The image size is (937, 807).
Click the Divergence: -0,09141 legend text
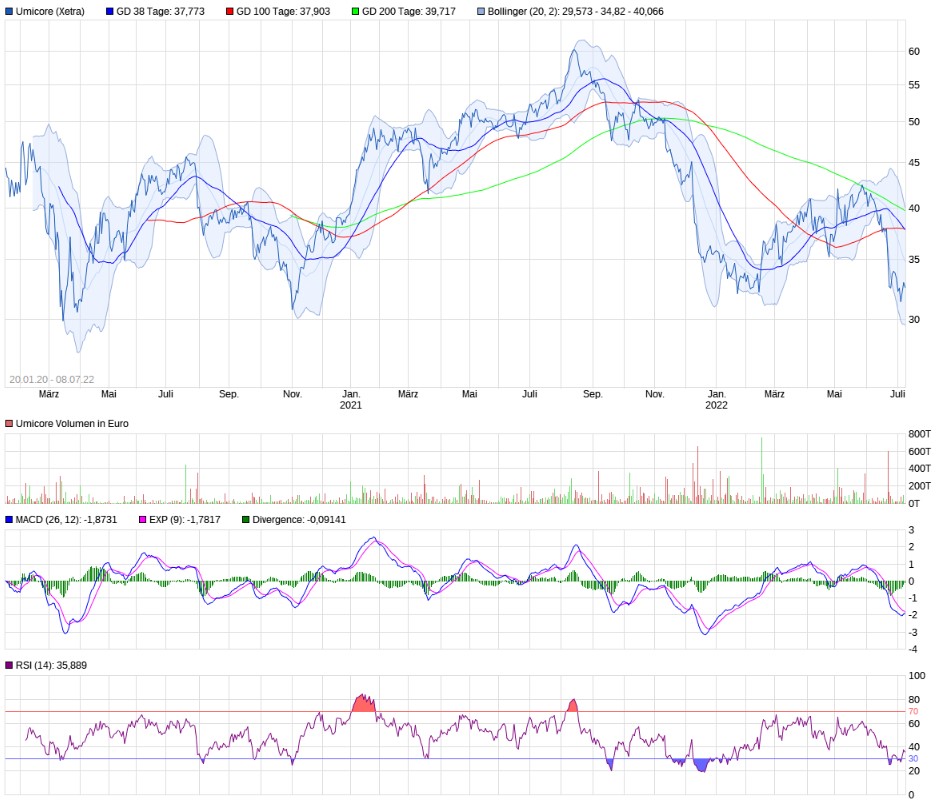click(x=299, y=520)
